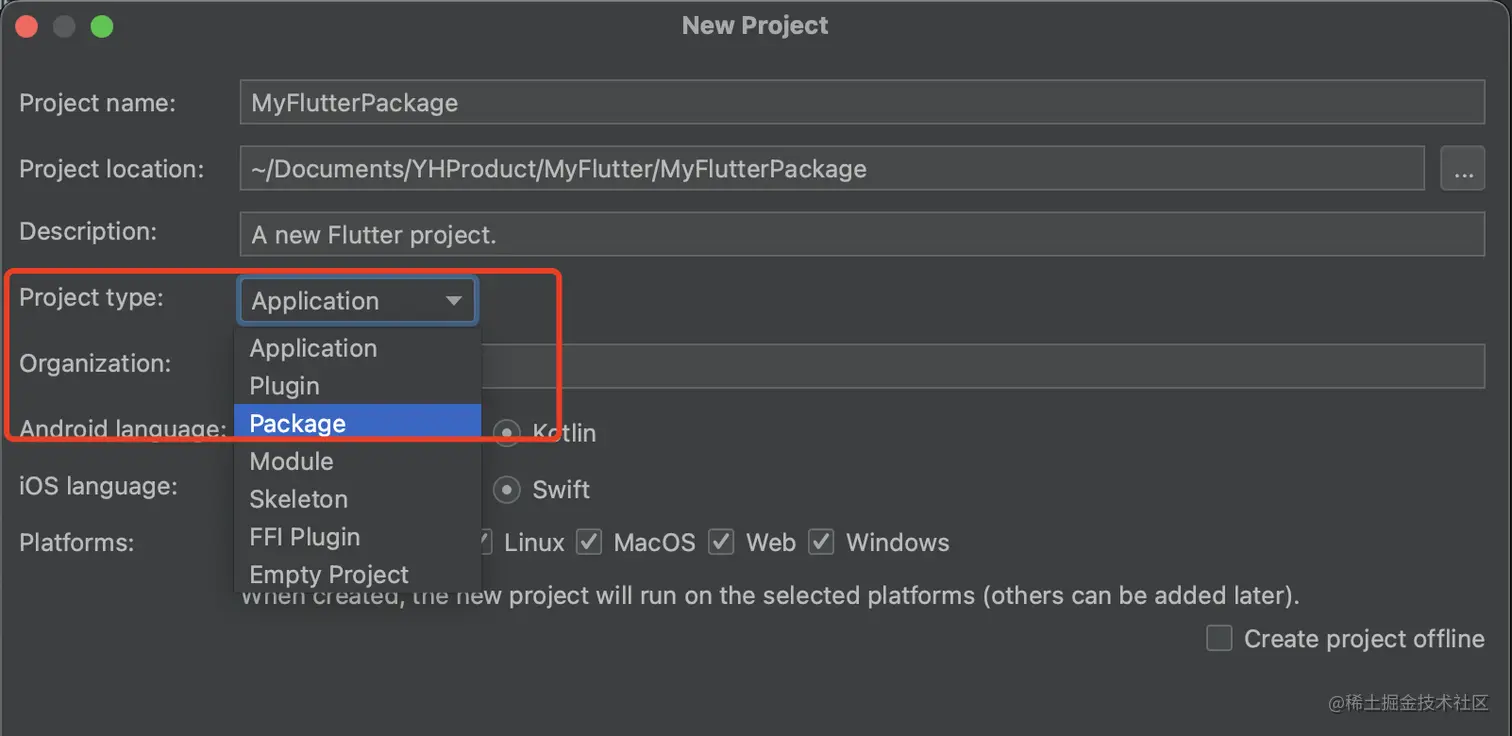
Task: Uncheck the MacOS platform checkbox
Action: [x=589, y=543]
